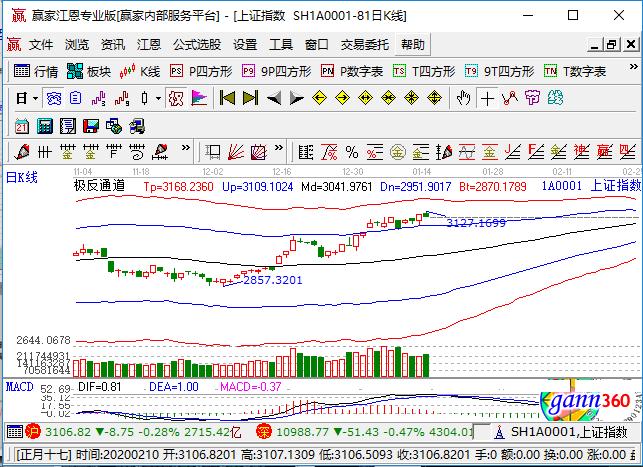Image resolution: width=643 pixels, height=467 pixels.
Task: Click the colored flag icon
Action: tap(199, 98)
